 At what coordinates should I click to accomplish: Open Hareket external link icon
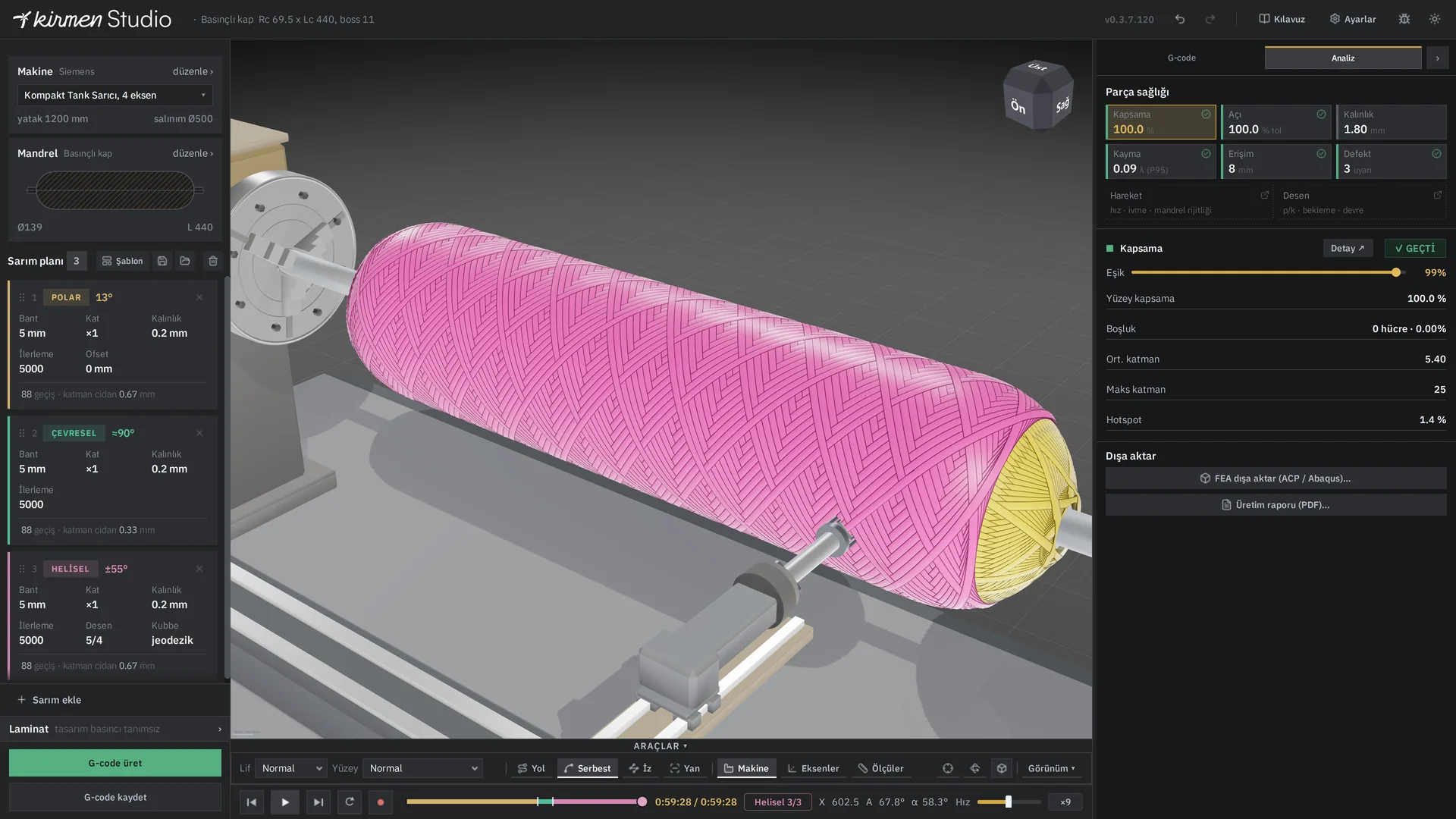pyautogui.click(x=1265, y=196)
